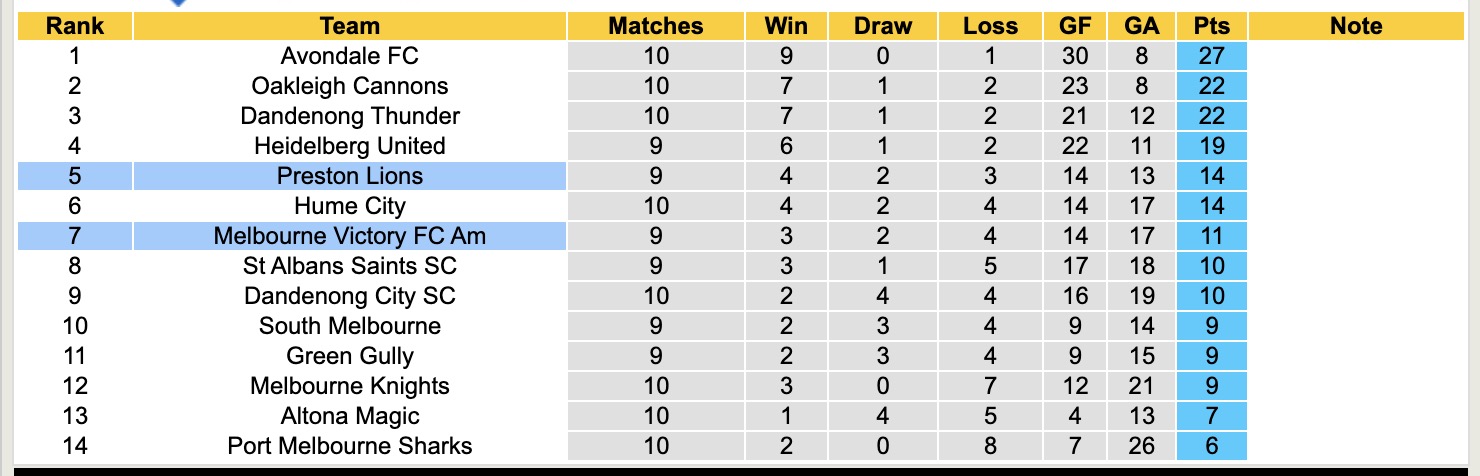Select the highlighted Preston Lions row

tap(350, 176)
